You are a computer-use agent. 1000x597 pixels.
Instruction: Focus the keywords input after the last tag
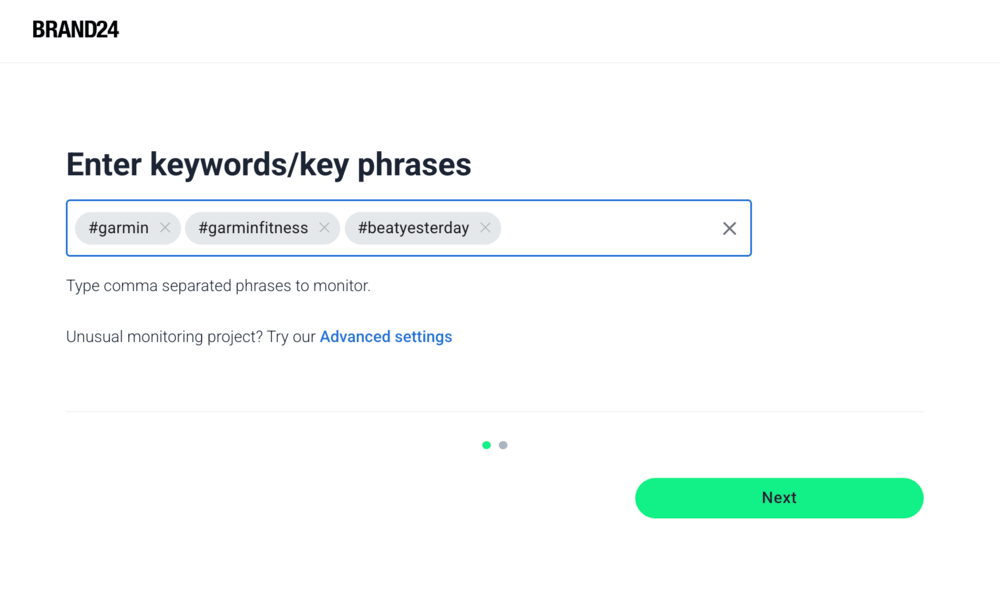[x=605, y=228]
